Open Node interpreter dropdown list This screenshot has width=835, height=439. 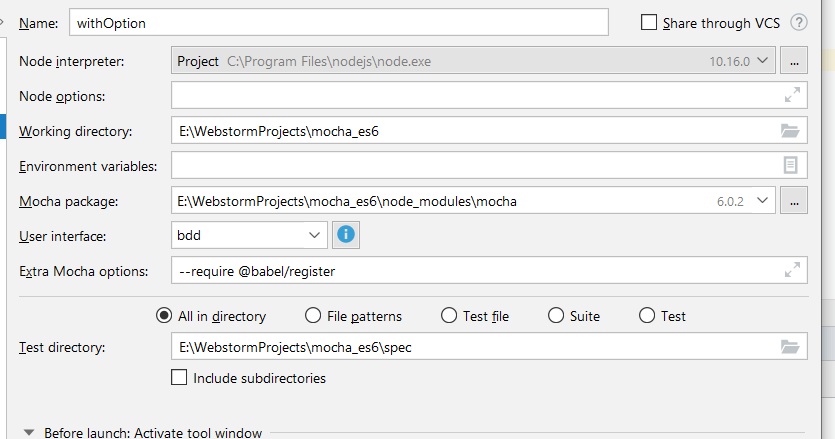click(x=763, y=61)
